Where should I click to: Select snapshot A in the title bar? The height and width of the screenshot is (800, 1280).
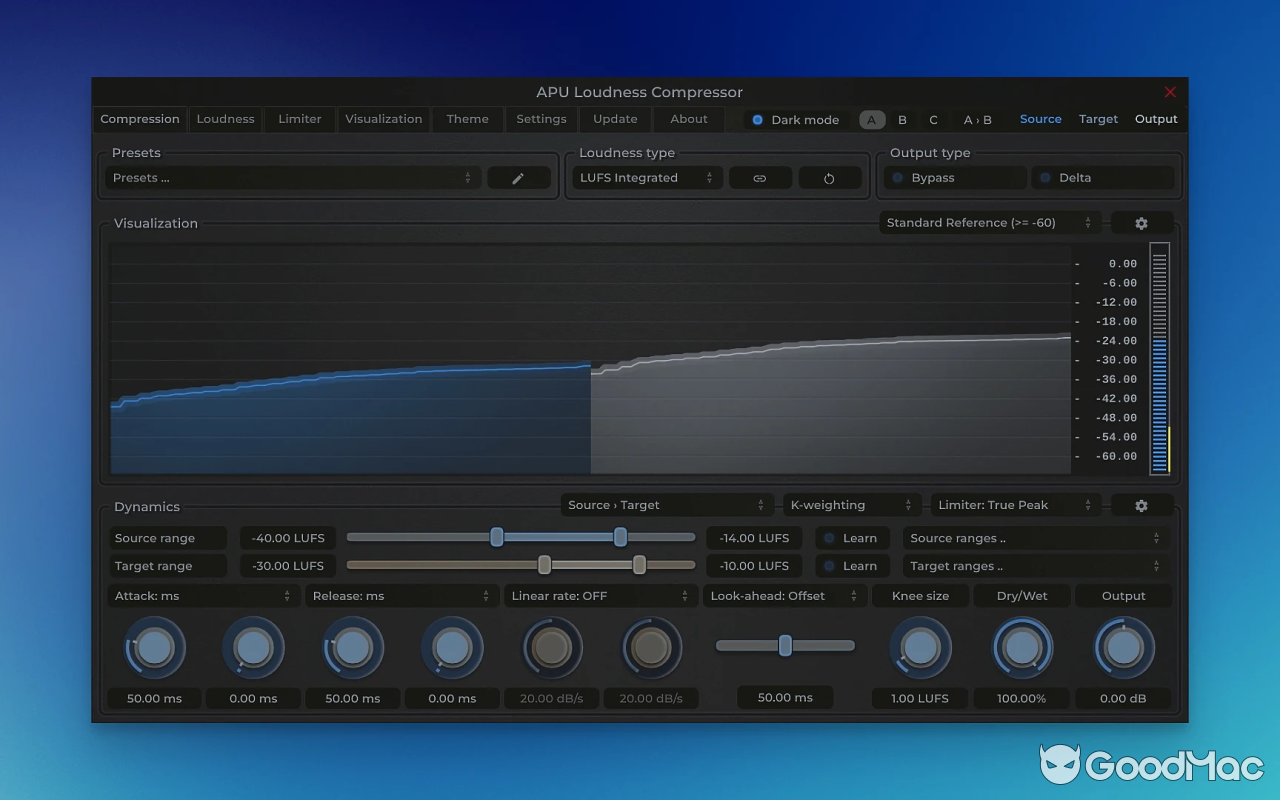(871, 119)
